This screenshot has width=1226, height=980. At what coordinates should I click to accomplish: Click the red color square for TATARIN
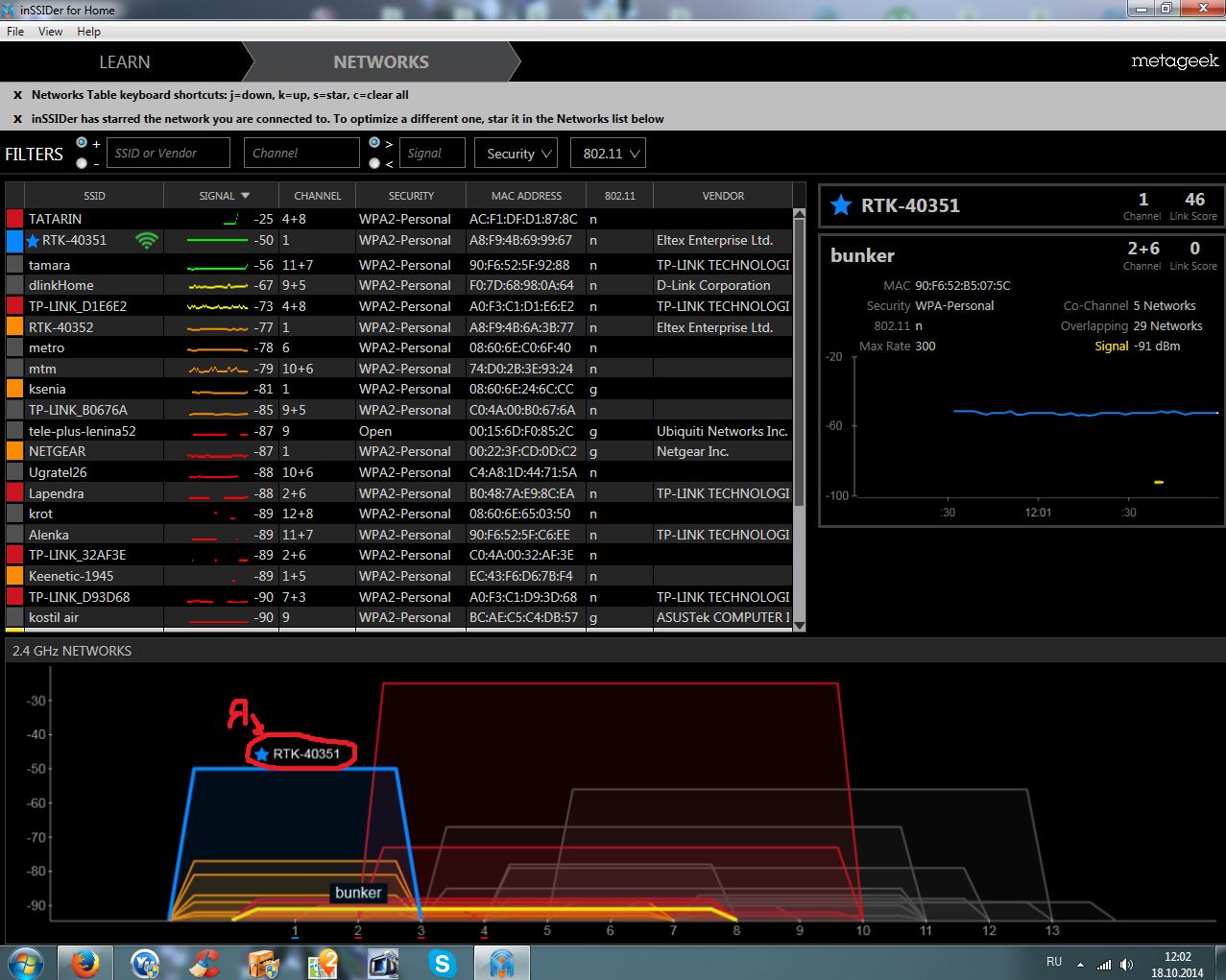[x=14, y=219]
